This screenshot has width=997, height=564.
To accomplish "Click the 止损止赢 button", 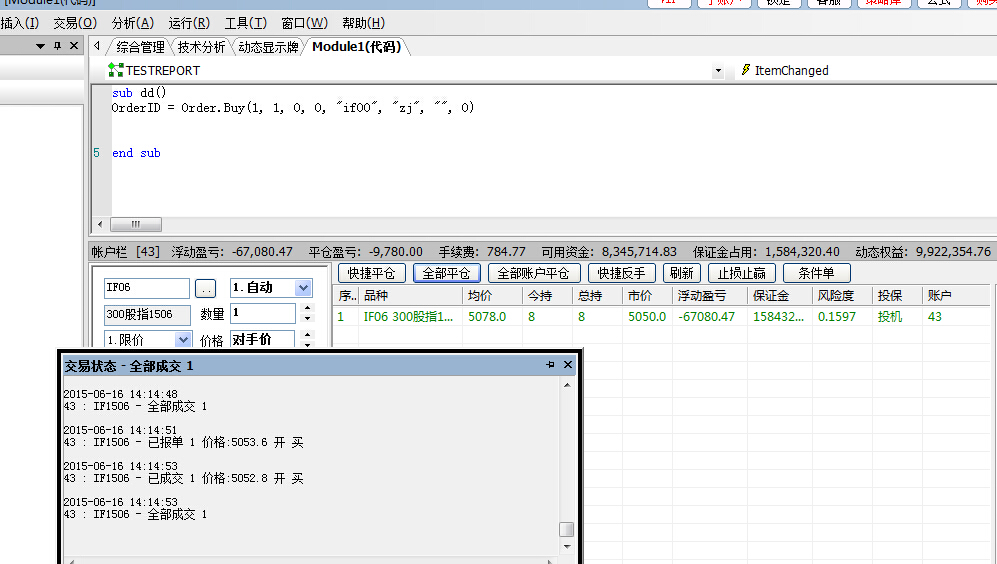I will 741,273.
